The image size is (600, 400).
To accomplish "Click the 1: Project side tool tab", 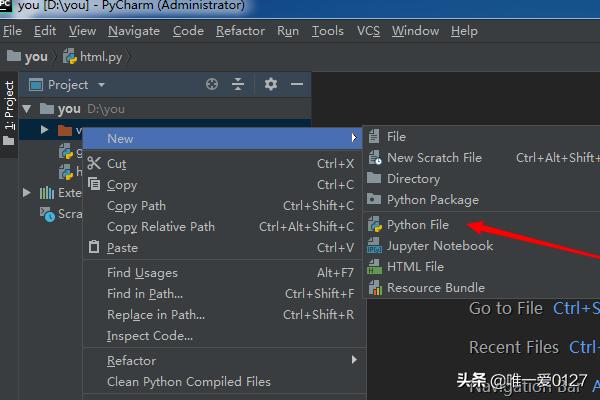I will coord(9,107).
